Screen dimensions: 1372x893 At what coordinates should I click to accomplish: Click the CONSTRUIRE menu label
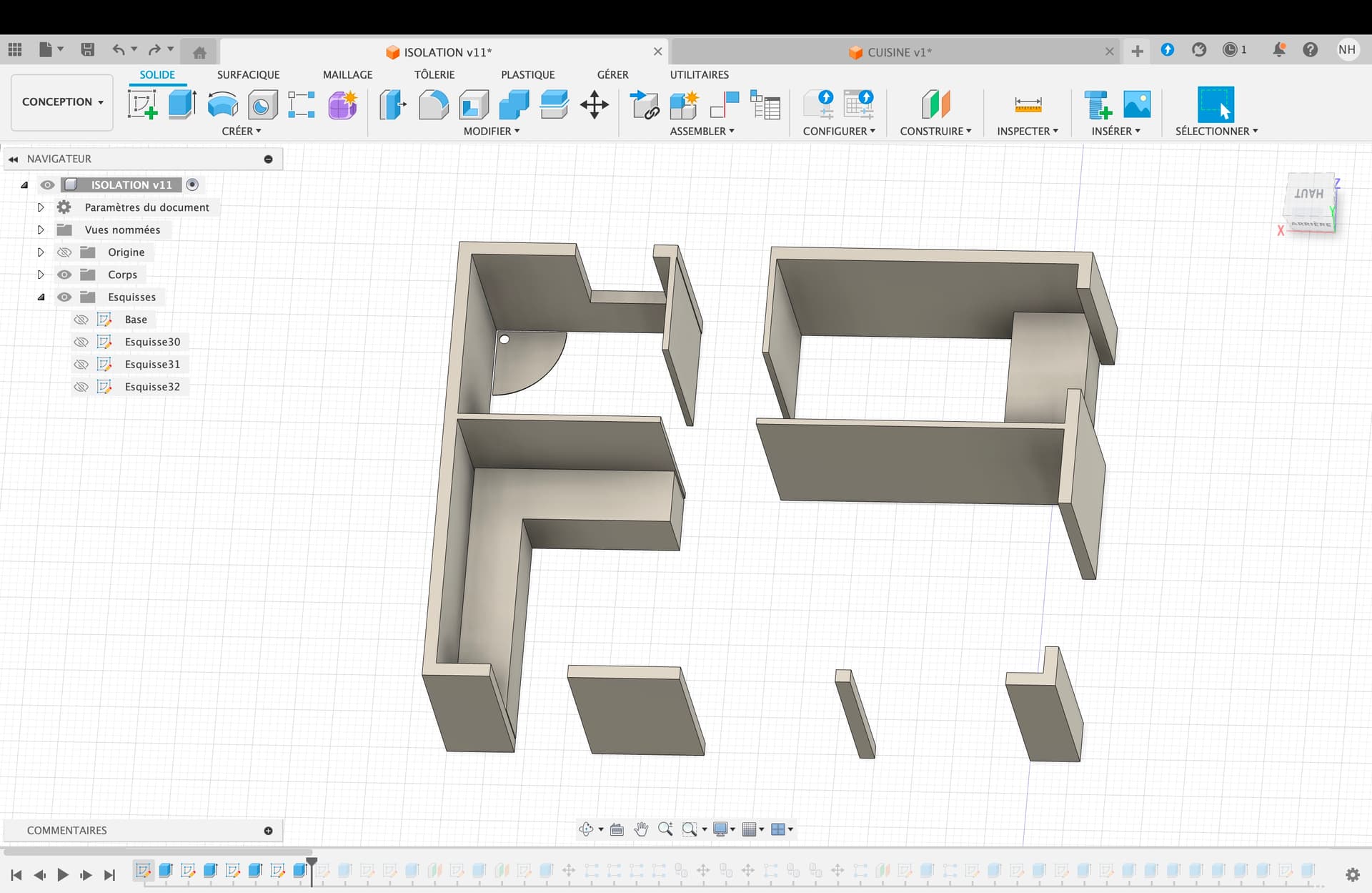(x=935, y=131)
